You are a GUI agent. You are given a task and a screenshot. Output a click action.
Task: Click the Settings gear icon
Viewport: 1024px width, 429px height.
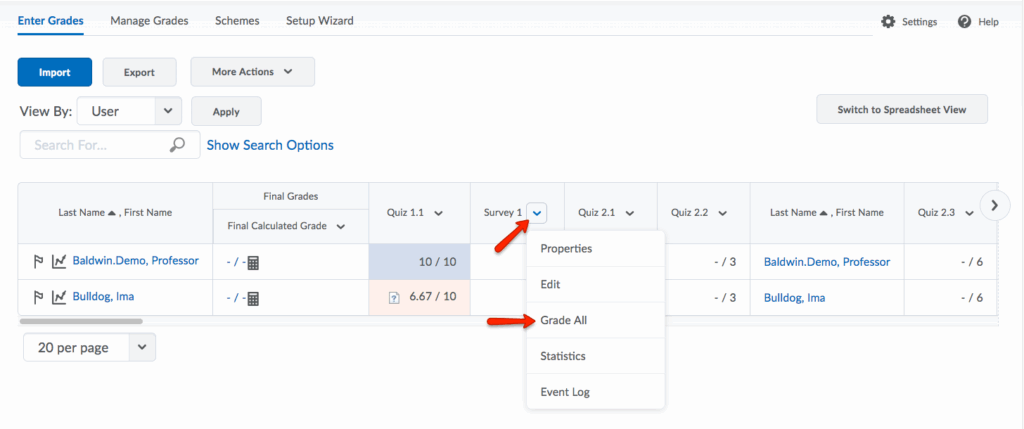[887, 22]
